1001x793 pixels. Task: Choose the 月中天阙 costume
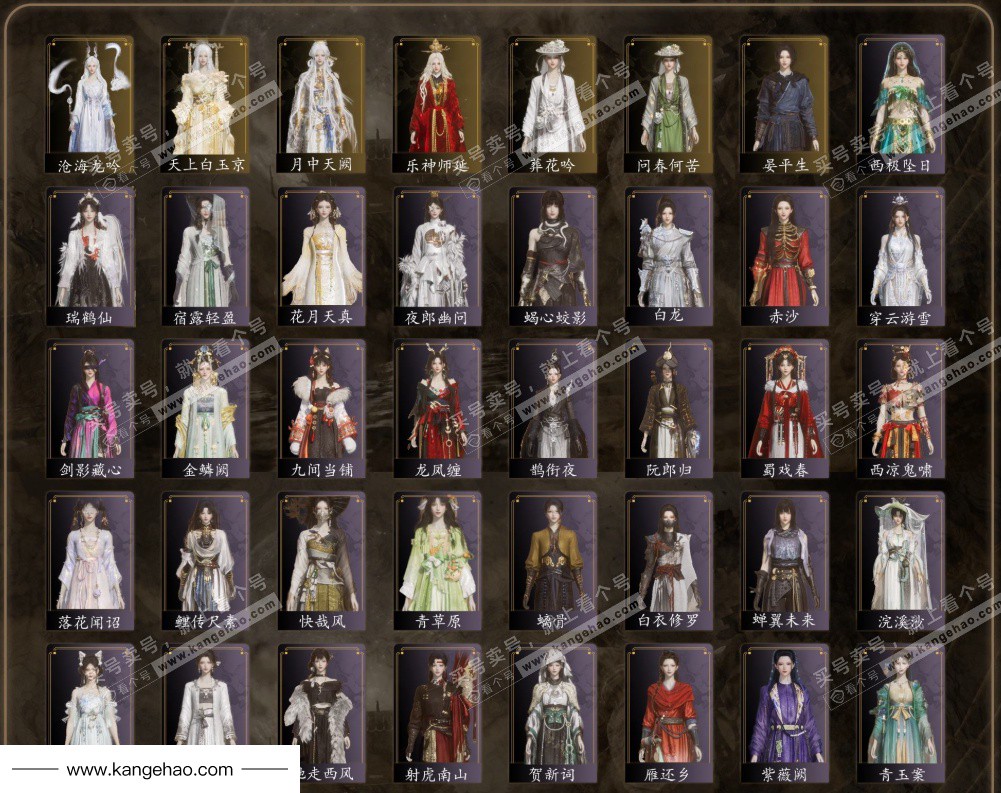pyautogui.click(x=321, y=105)
